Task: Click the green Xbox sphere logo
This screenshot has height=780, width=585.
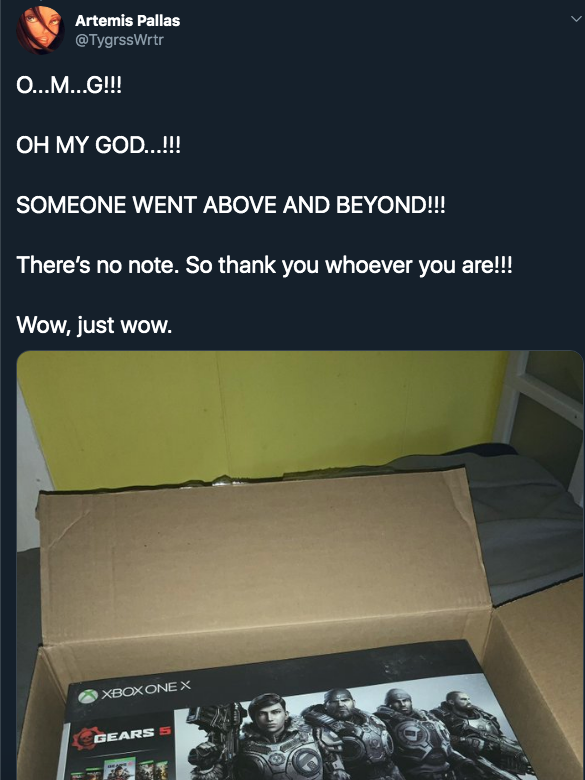Action: point(88,695)
